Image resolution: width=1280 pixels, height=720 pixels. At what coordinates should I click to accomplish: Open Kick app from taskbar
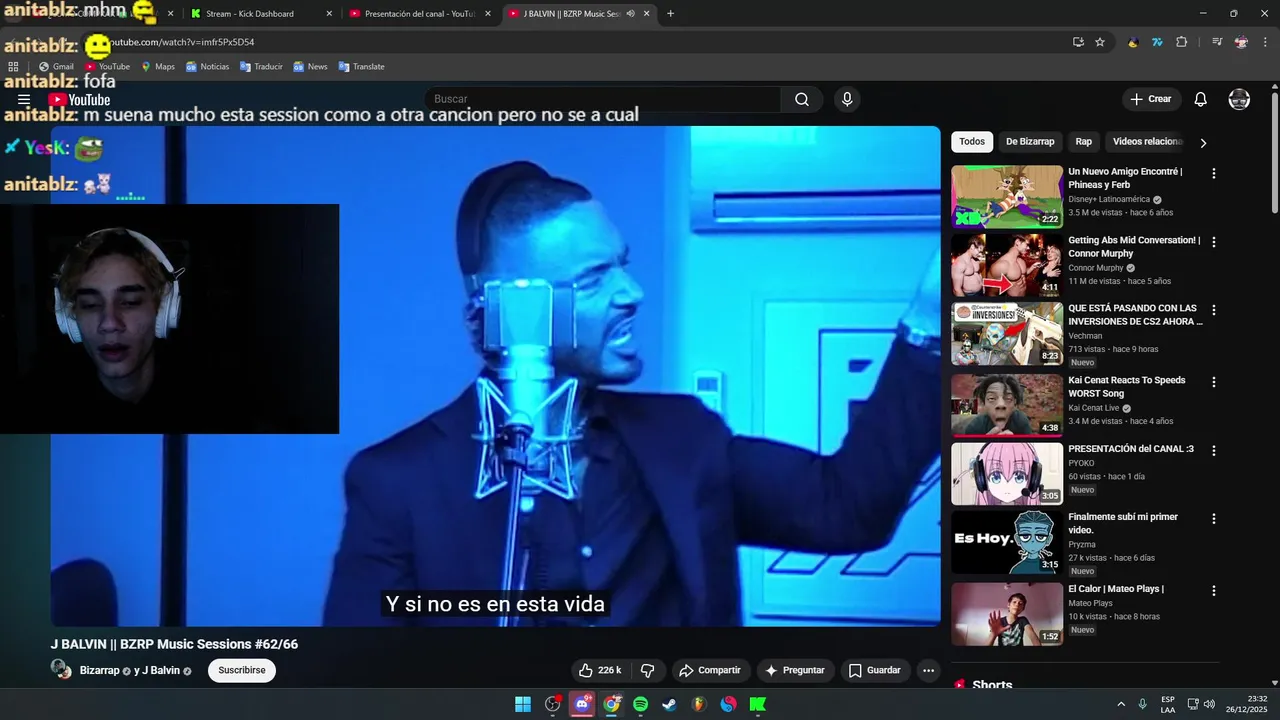[758, 704]
